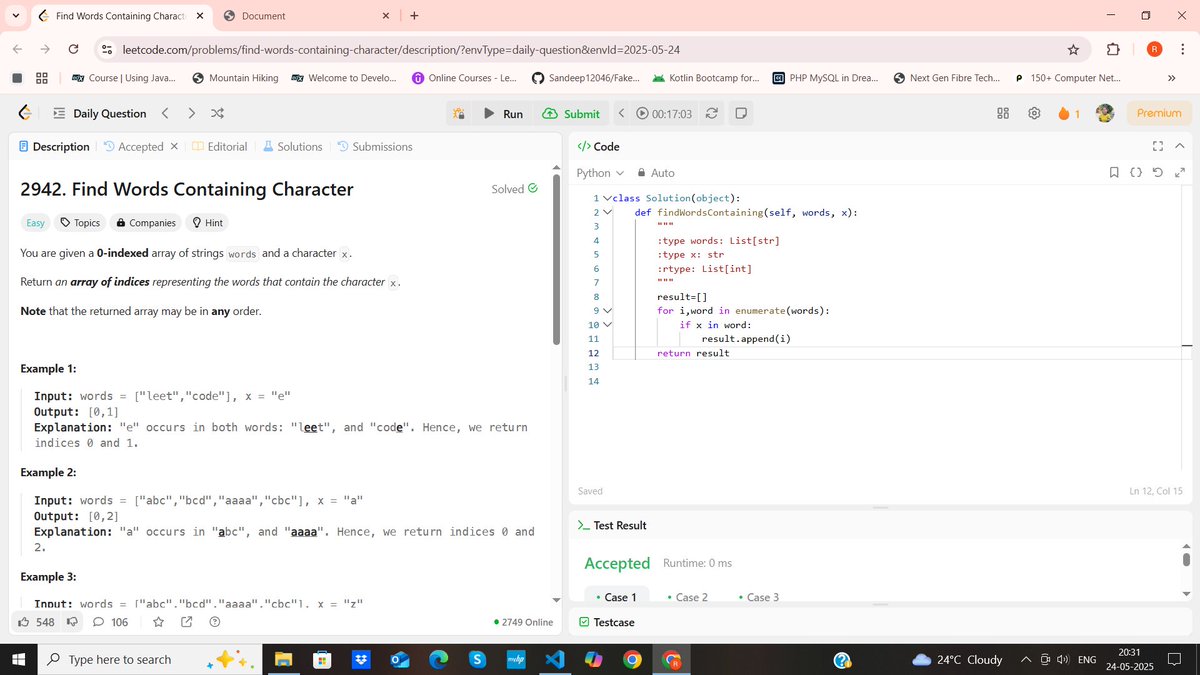Viewport: 1200px width, 675px height.
Task: Enter full screen for the Code panel
Action: [x=1158, y=146]
